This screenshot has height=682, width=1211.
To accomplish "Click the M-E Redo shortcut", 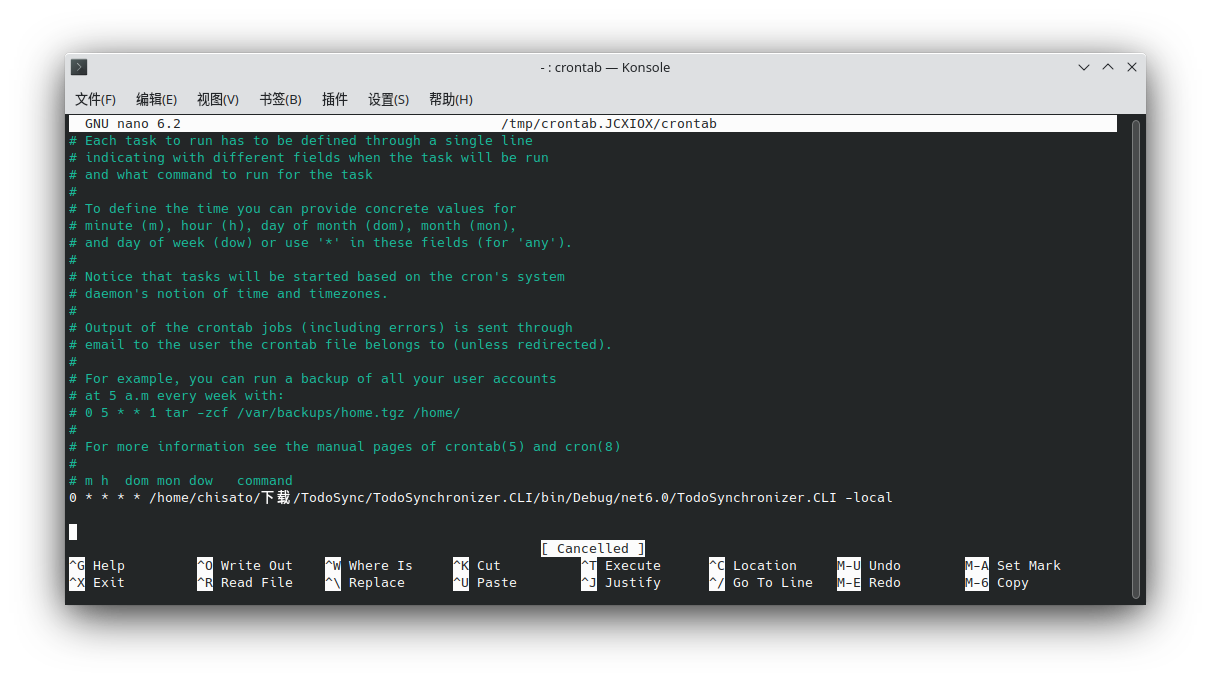I will 869,583.
